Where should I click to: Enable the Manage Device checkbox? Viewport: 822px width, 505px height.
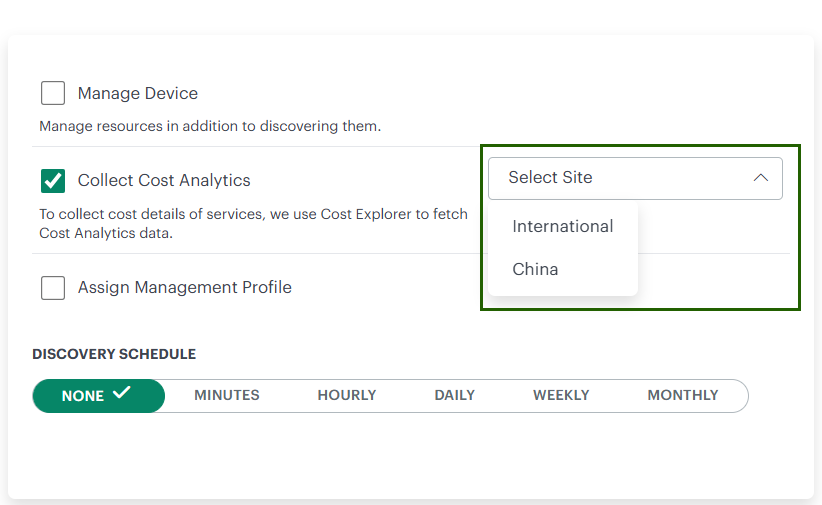click(x=53, y=93)
